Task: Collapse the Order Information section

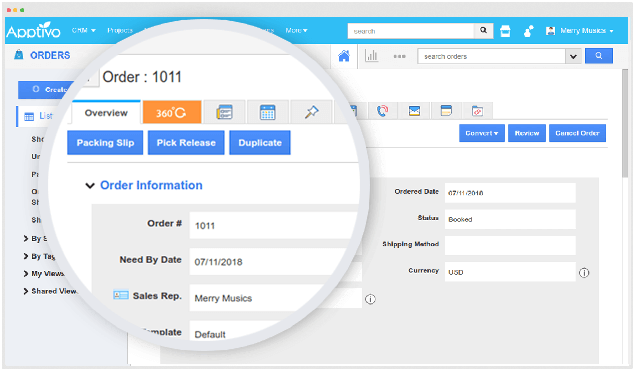Action: [90, 186]
